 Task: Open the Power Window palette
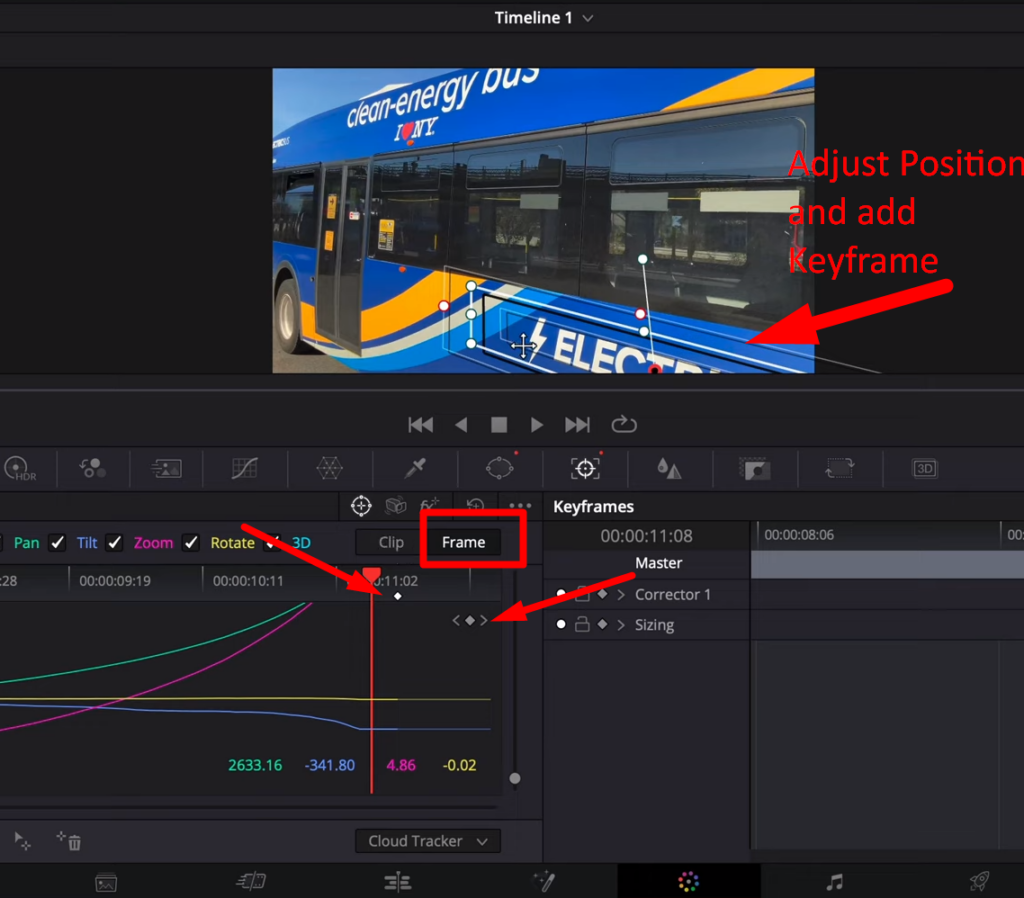(500, 468)
